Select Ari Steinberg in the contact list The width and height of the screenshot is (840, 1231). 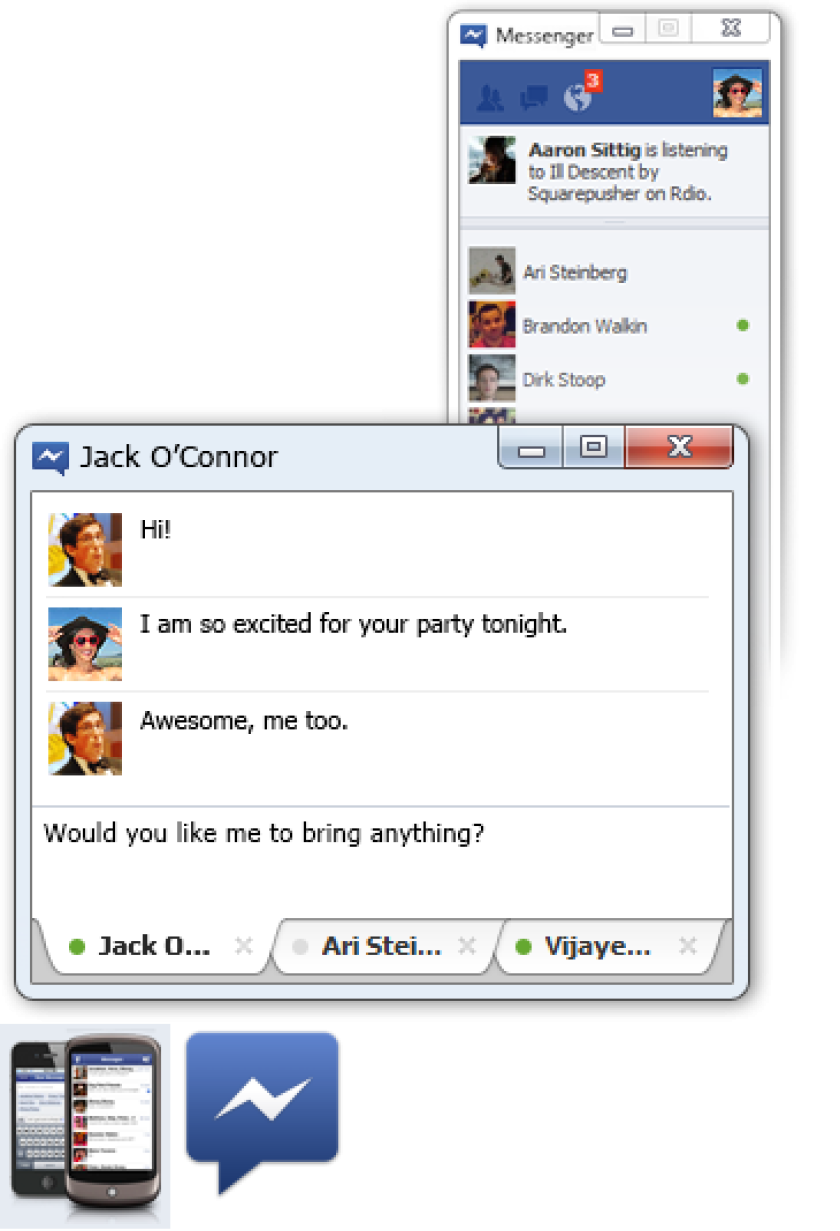[613, 272]
